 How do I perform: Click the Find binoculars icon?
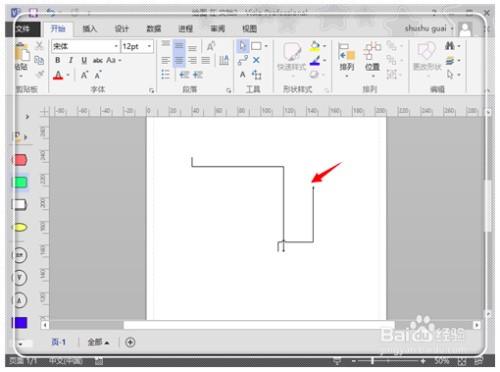(x=450, y=46)
